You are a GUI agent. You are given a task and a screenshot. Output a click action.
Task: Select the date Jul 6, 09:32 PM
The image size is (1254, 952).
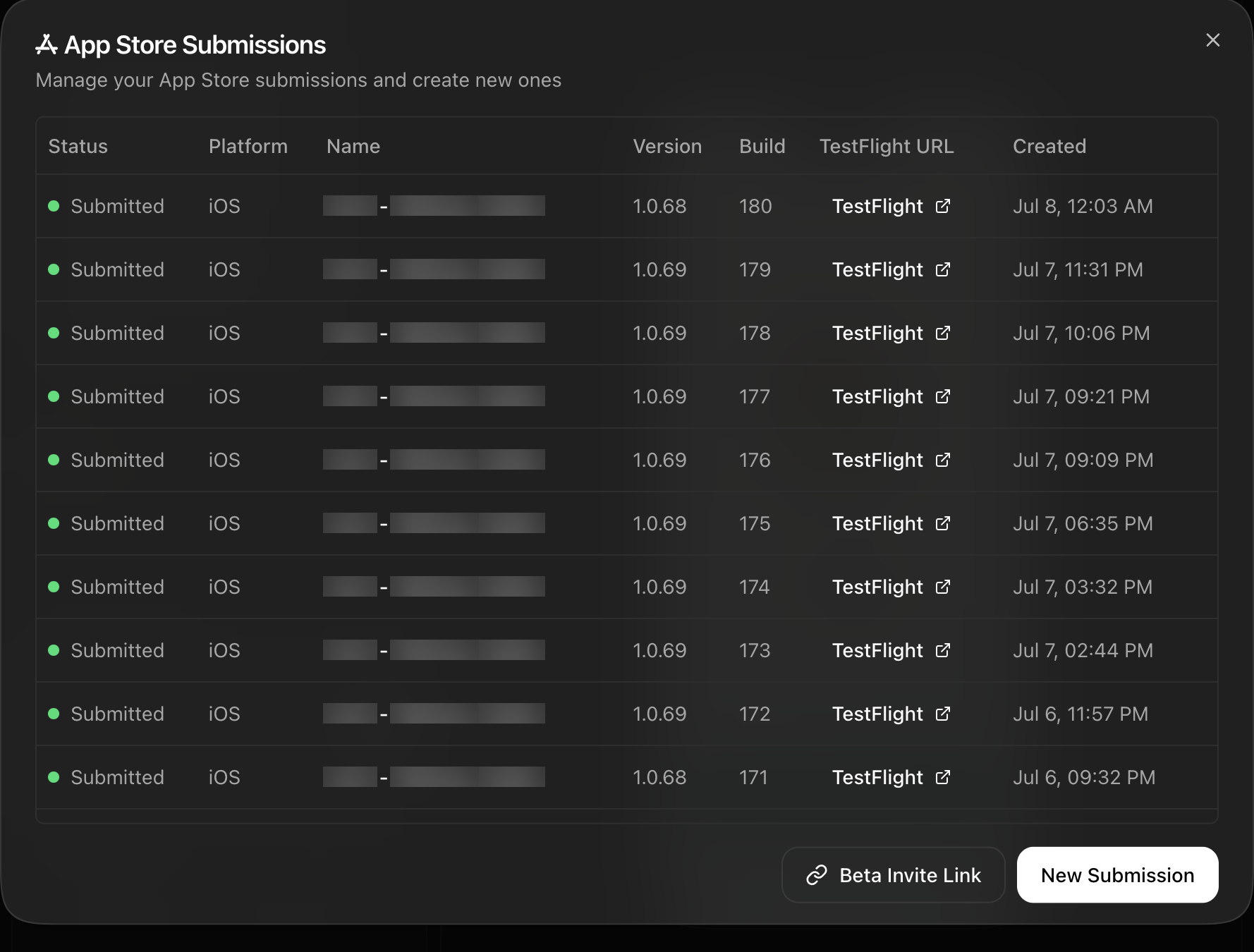pyautogui.click(x=1084, y=777)
